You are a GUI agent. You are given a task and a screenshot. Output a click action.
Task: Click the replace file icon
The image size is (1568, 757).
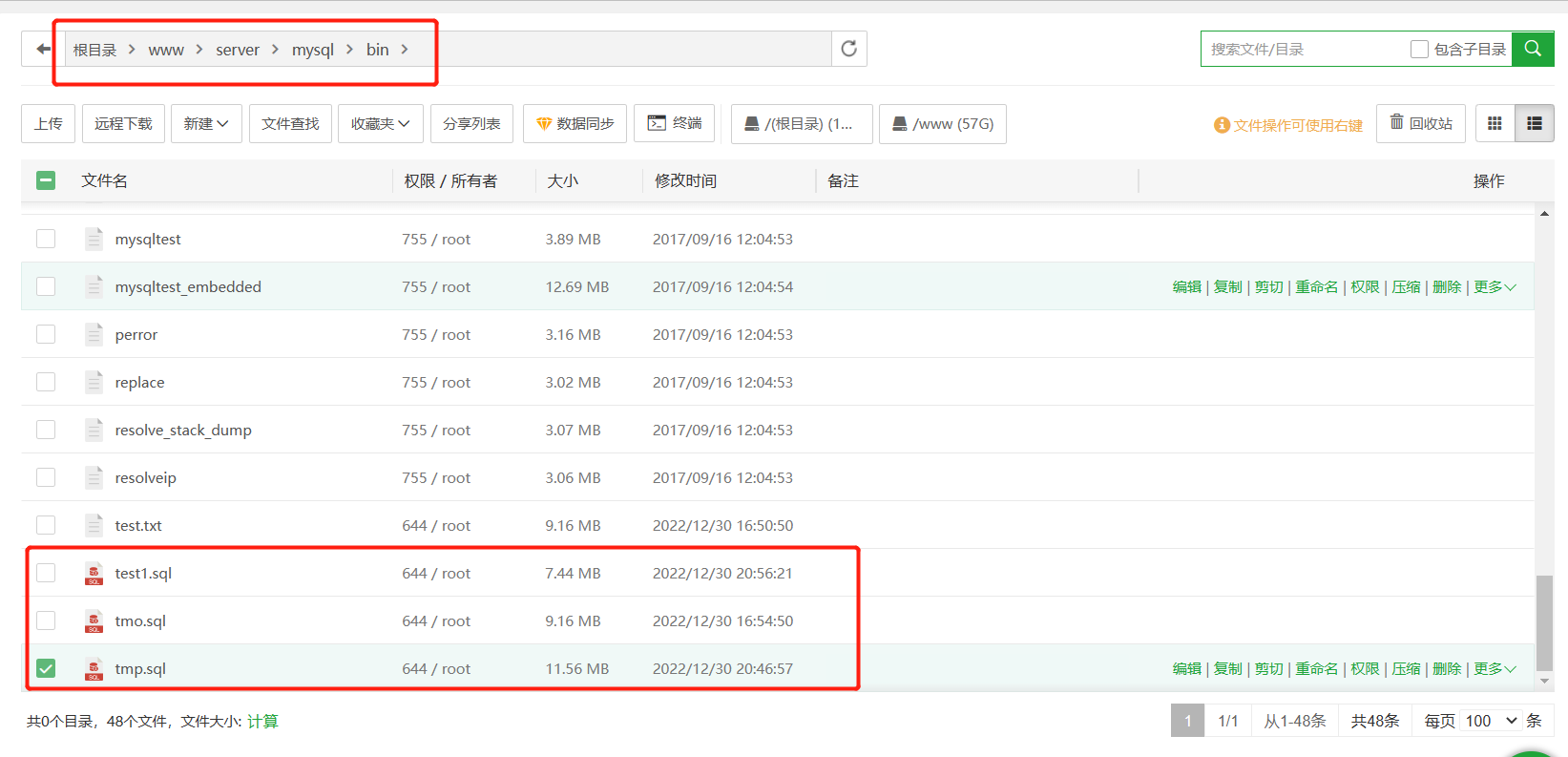coord(94,382)
